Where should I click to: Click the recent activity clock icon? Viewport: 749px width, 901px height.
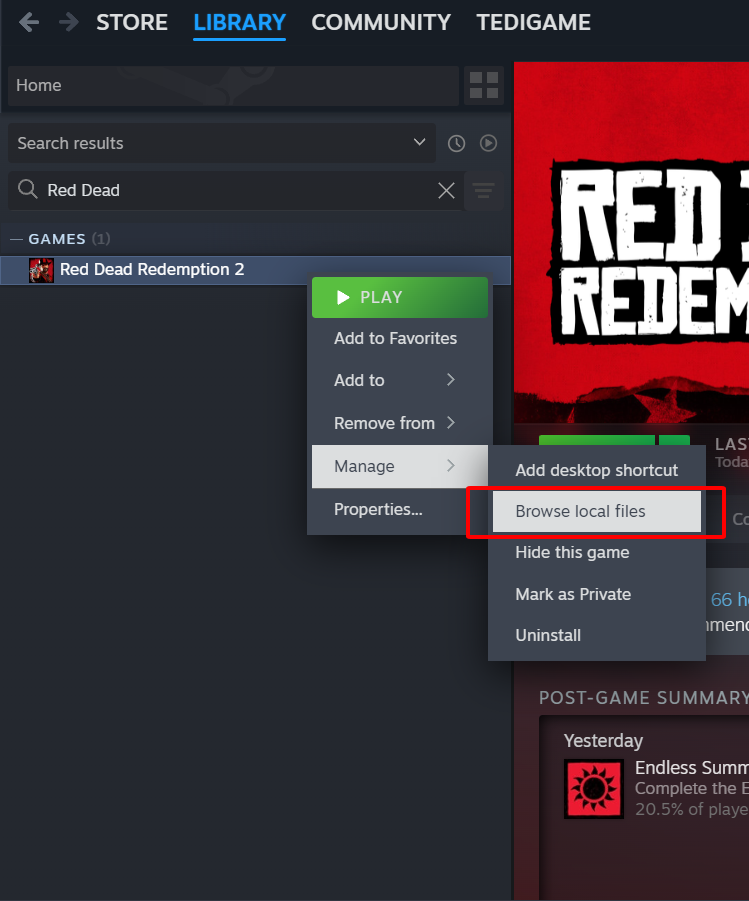tap(457, 143)
